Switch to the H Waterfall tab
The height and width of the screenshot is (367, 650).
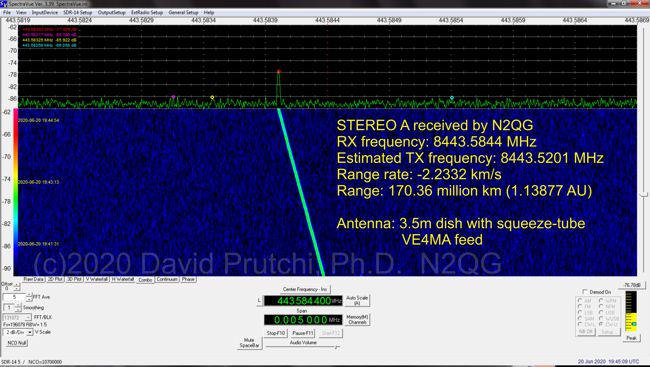tap(123, 280)
